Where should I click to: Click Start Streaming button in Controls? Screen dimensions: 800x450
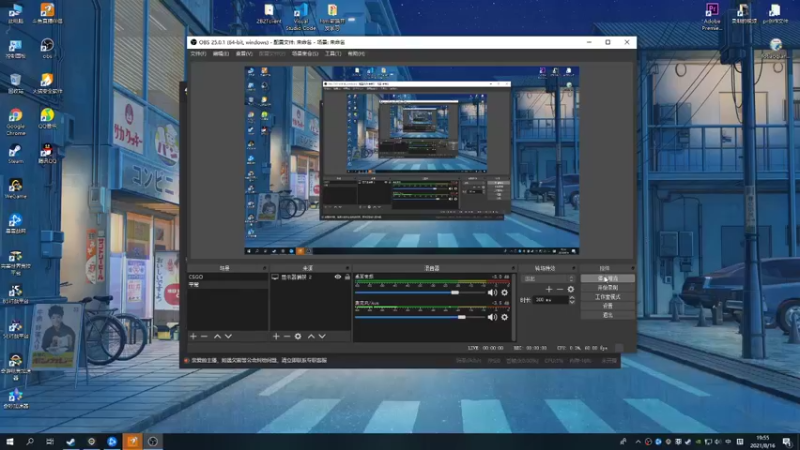point(607,279)
